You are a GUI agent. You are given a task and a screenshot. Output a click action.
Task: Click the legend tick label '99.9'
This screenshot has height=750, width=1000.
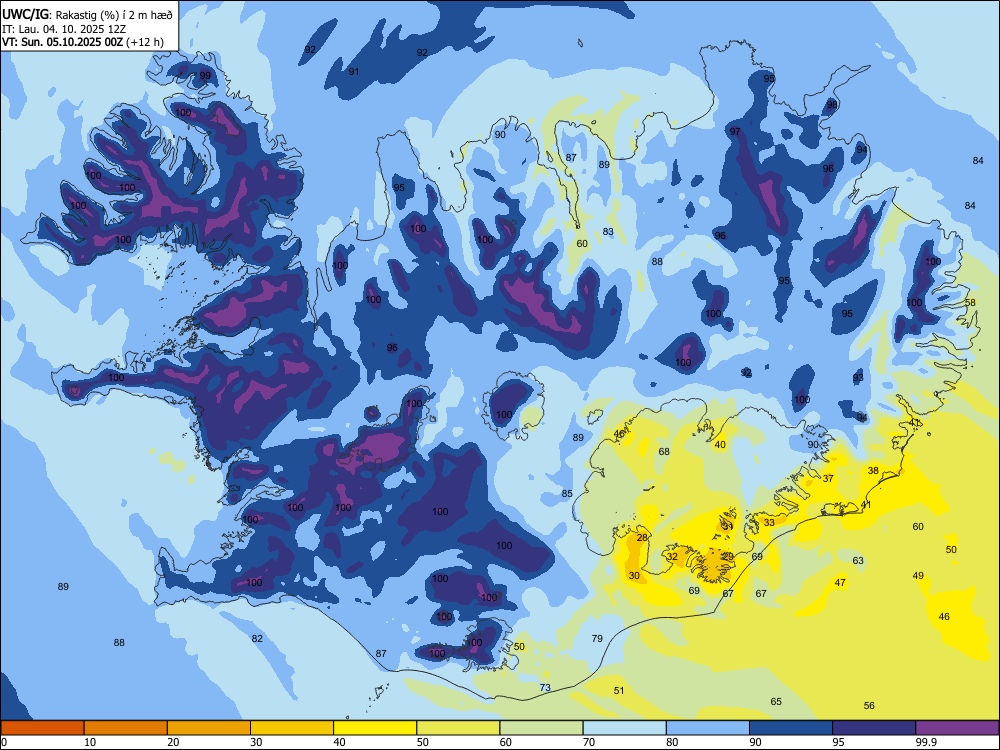click(926, 742)
